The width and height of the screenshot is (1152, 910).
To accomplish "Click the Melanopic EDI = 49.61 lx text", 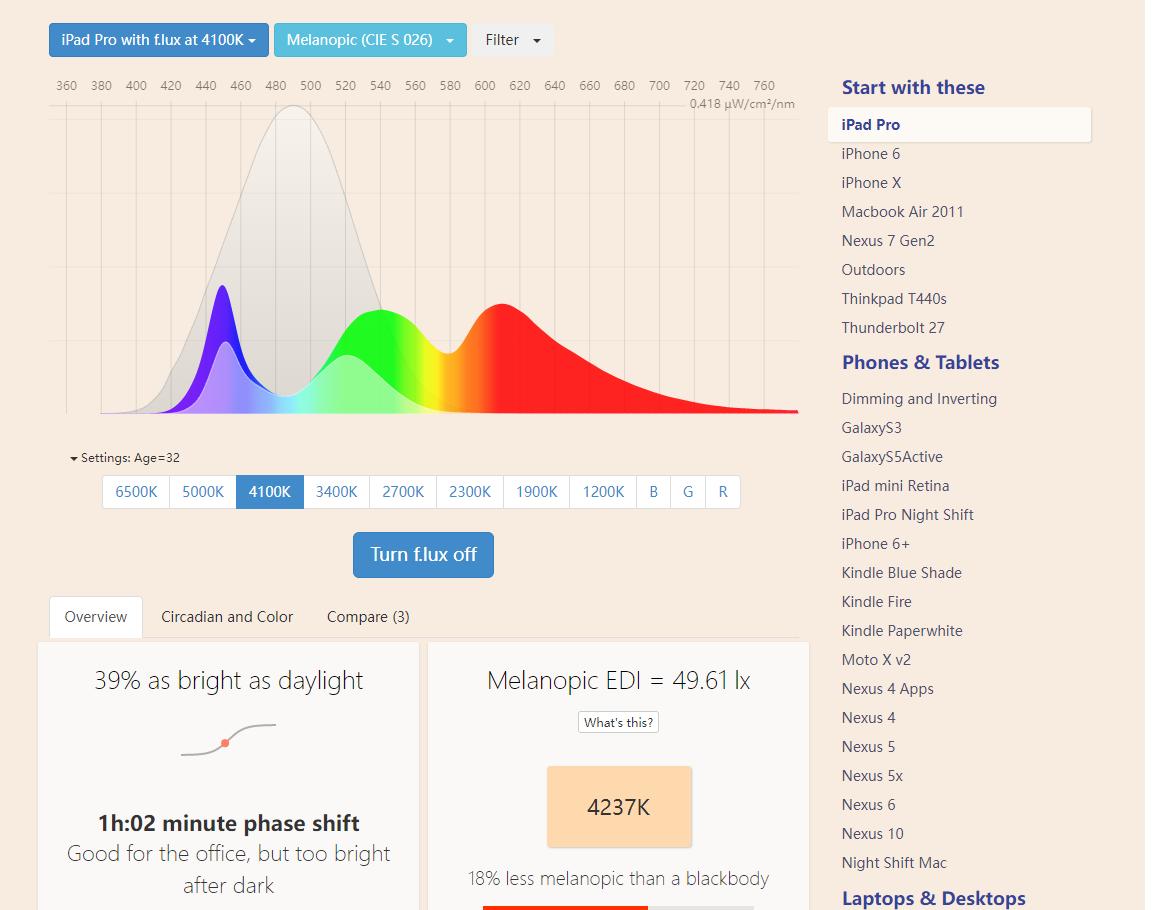I will [619, 681].
